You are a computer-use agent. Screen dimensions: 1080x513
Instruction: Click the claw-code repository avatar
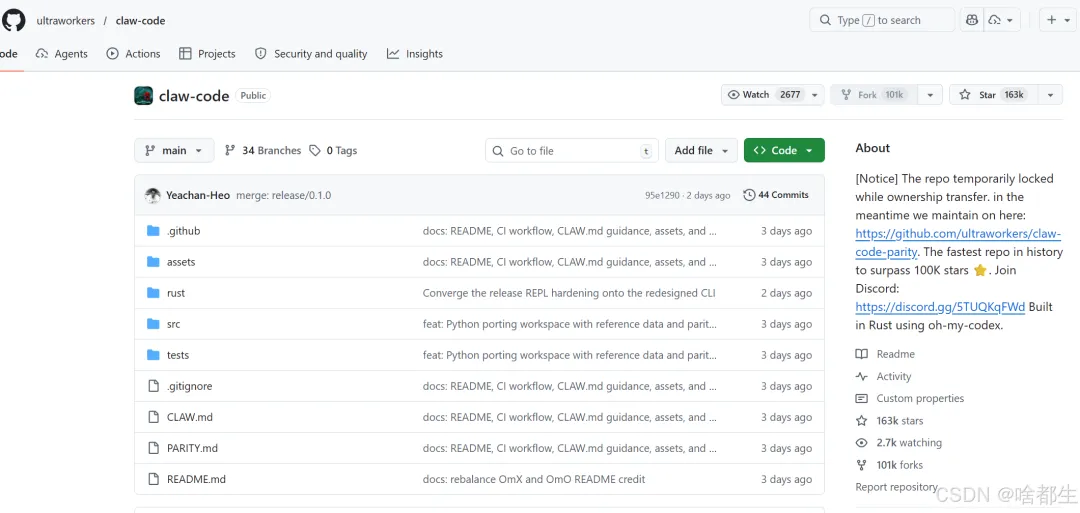(143, 96)
